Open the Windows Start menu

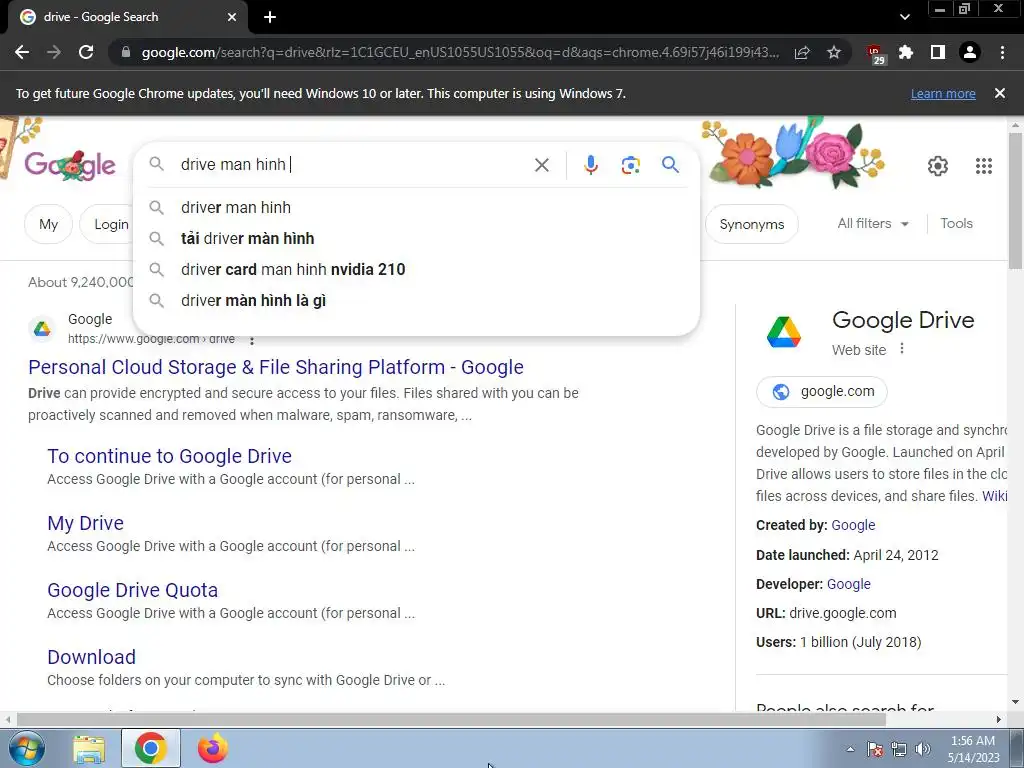pyautogui.click(x=27, y=748)
